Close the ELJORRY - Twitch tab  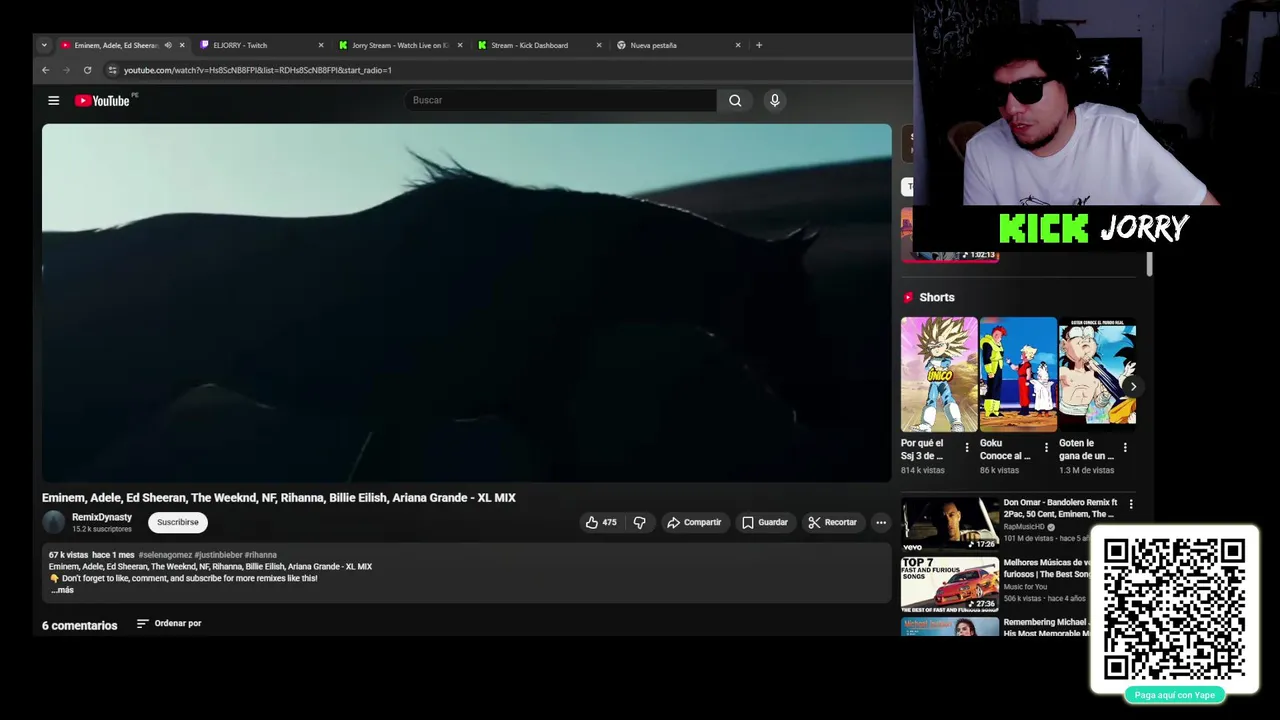[321, 45]
